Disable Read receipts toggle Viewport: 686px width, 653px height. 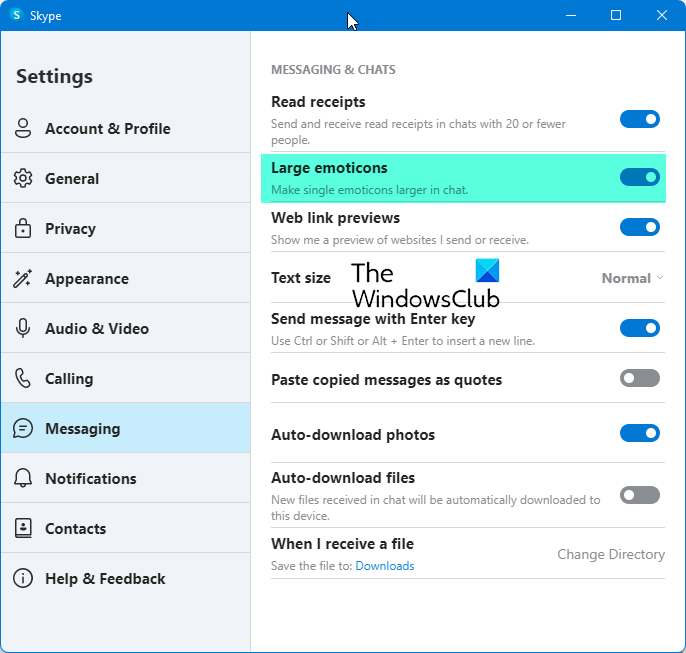click(x=640, y=119)
